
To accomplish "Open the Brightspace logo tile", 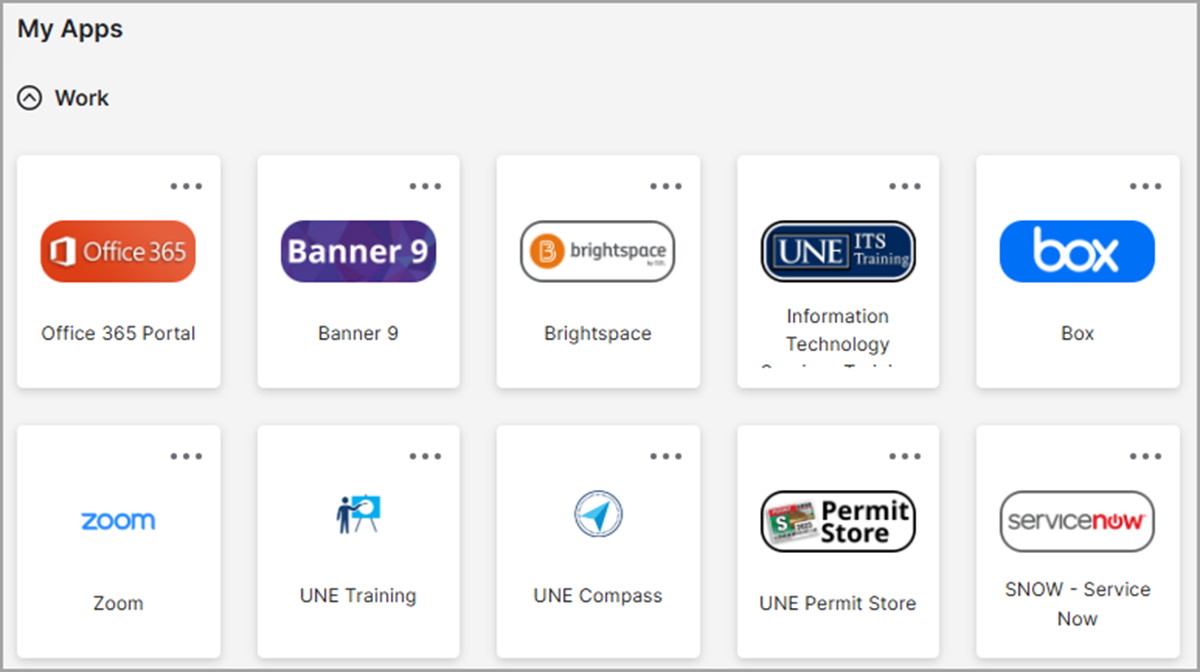I will point(598,251).
